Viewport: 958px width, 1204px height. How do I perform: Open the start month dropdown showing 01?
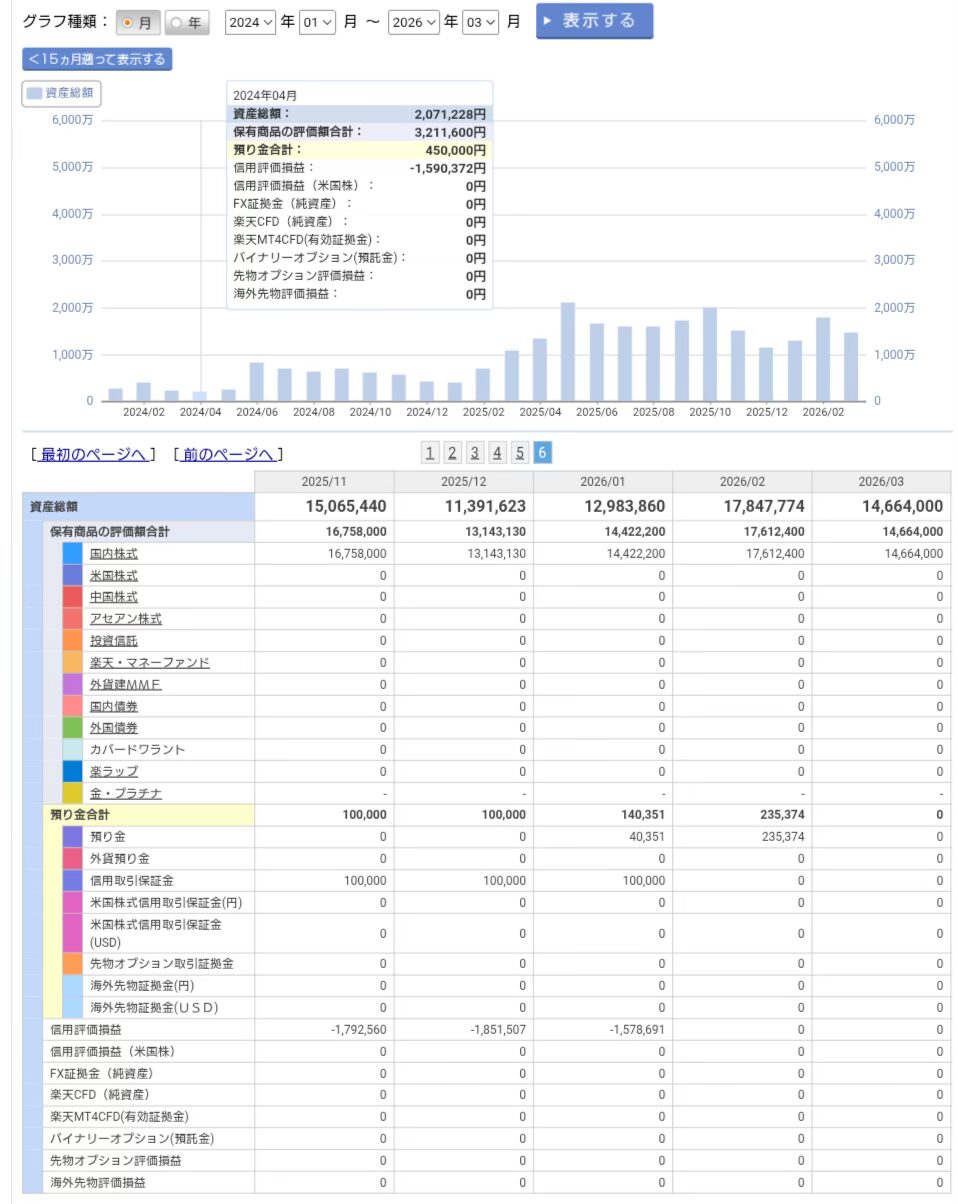click(316, 22)
